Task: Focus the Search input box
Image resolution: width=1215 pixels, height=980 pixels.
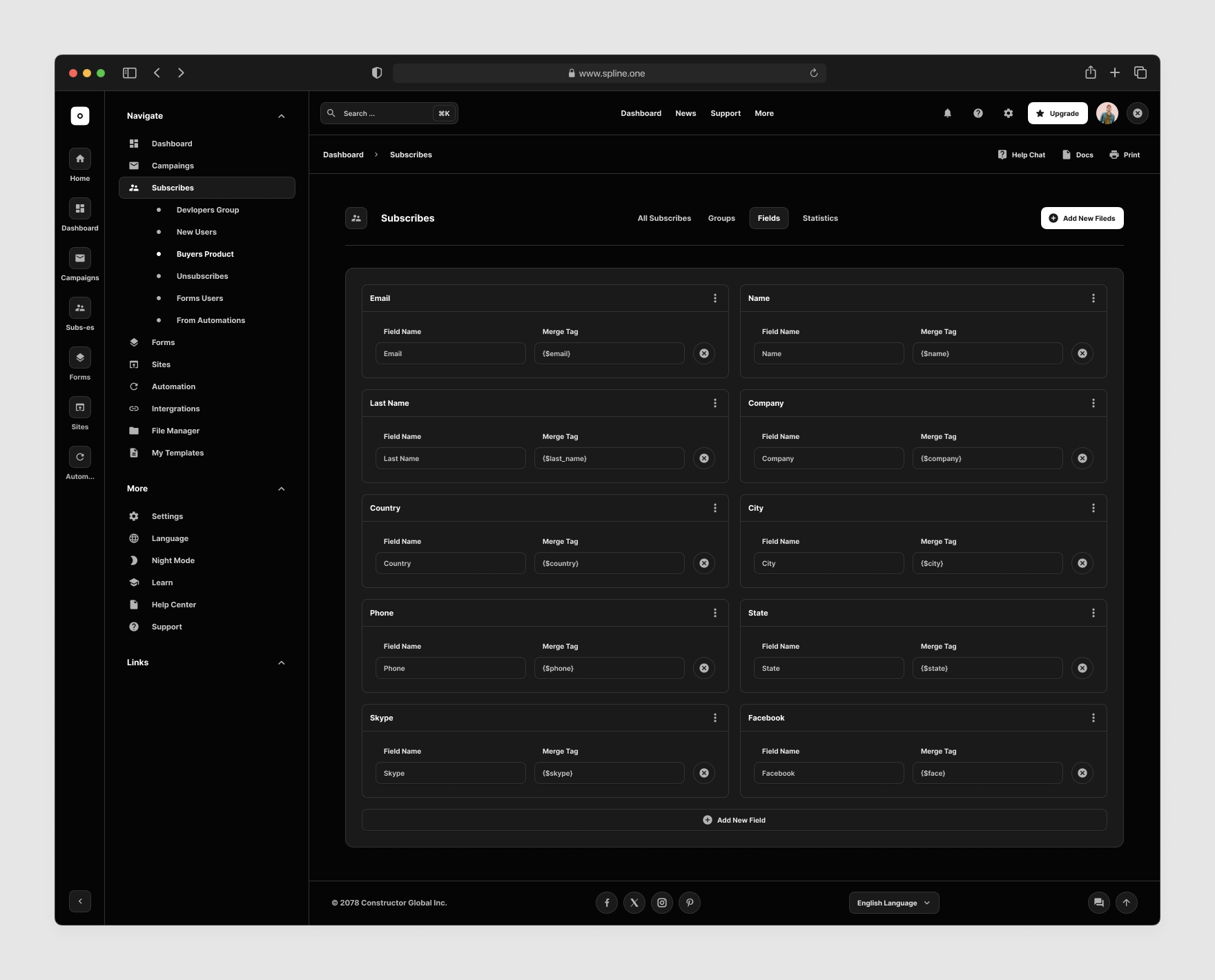Action: (389, 113)
